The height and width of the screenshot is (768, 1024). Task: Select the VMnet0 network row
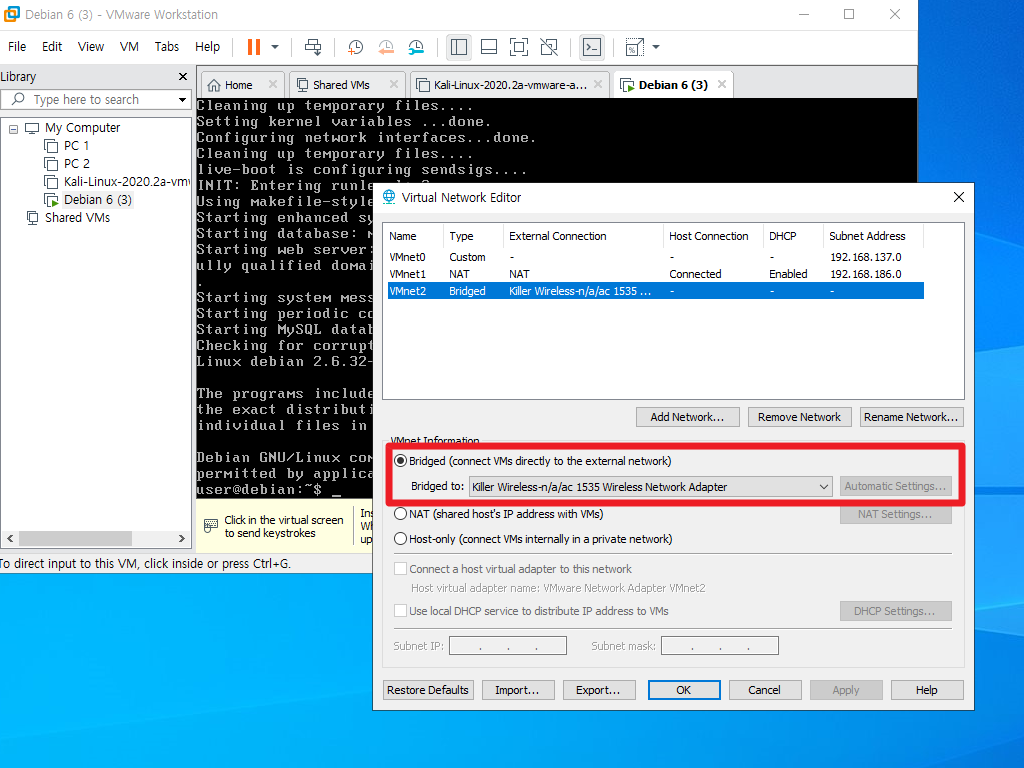(x=656, y=257)
